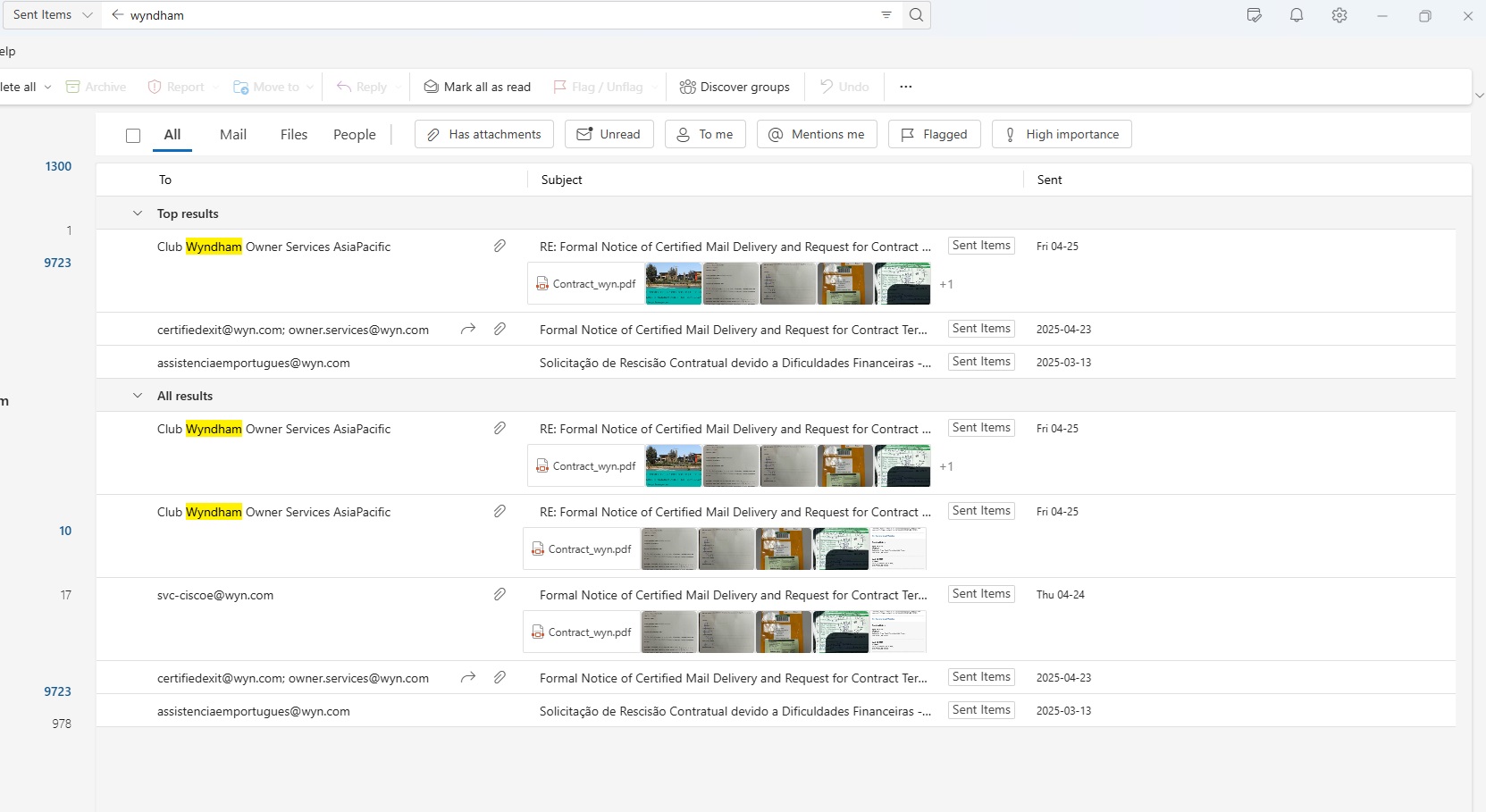Image resolution: width=1486 pixels, height=812 pixels.
Task: Switch to the People tab
Action: pos(355,135)
